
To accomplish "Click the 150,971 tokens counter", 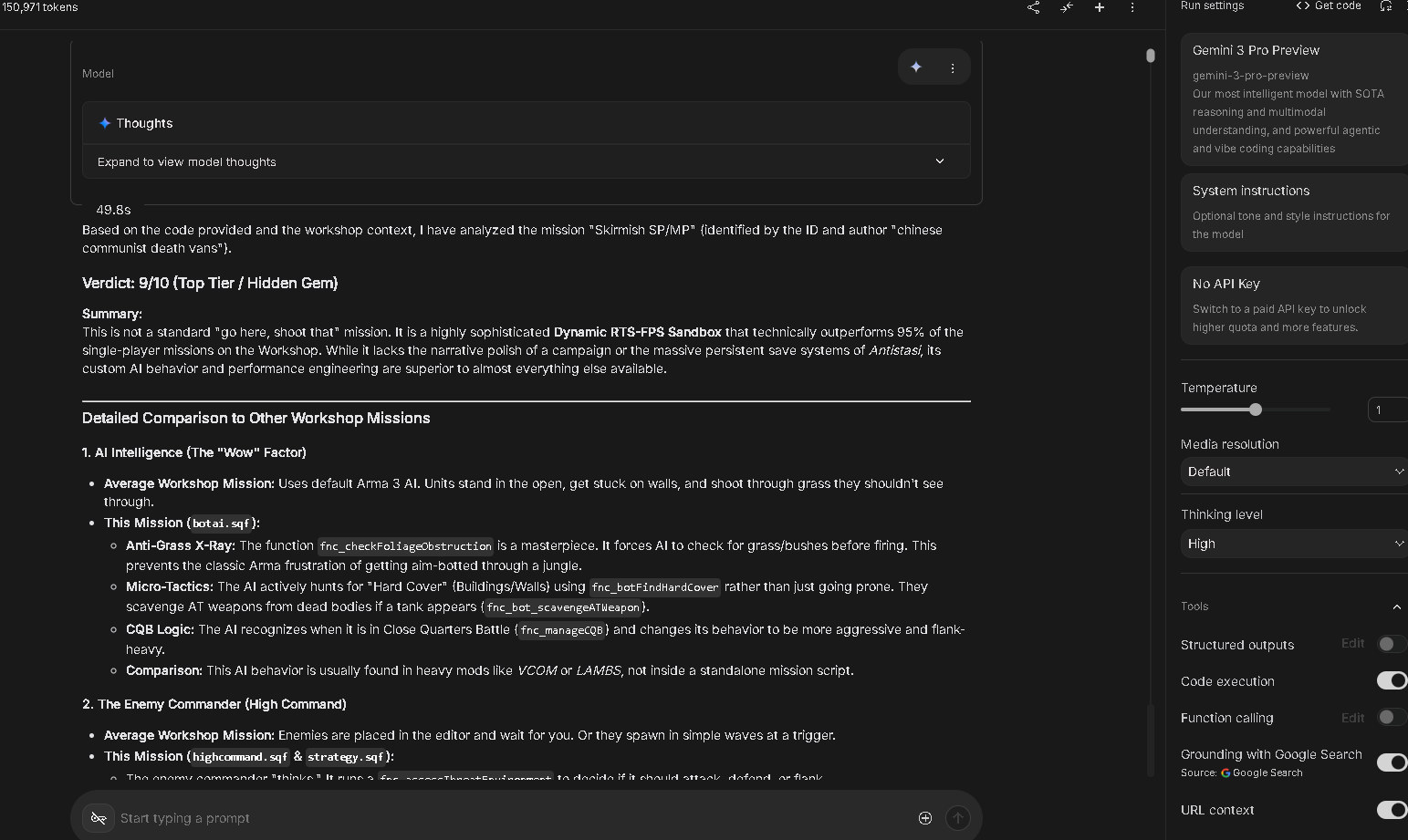I will (x=39, y=7).
